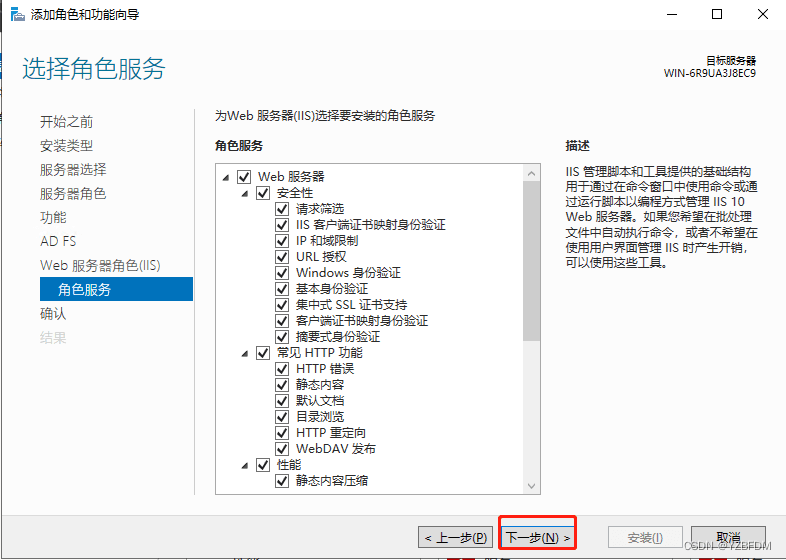Screen dimensions: 786x560
Task: Toggle 静态内容压缩 checkbox
Action: tap(282, 481)
